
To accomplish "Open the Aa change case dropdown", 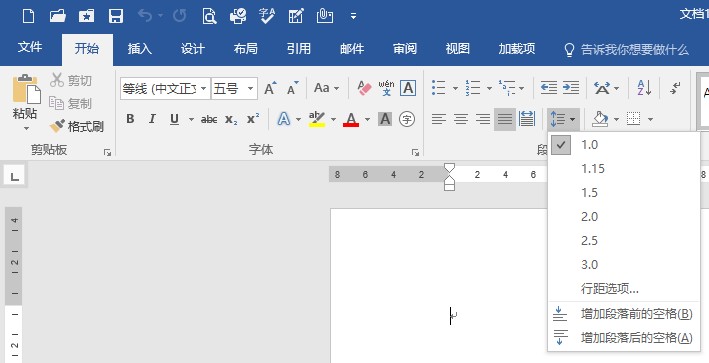I will pos(326,88).
